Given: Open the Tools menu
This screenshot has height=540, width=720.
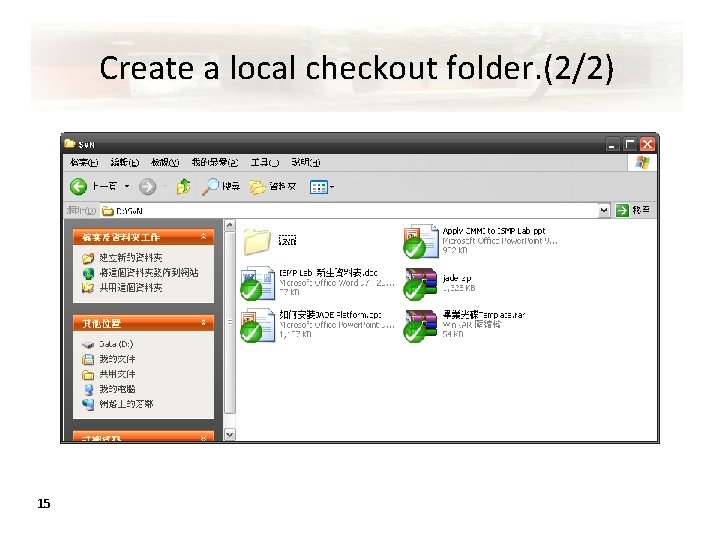Looking at the screenshot, I should [264, 162].
